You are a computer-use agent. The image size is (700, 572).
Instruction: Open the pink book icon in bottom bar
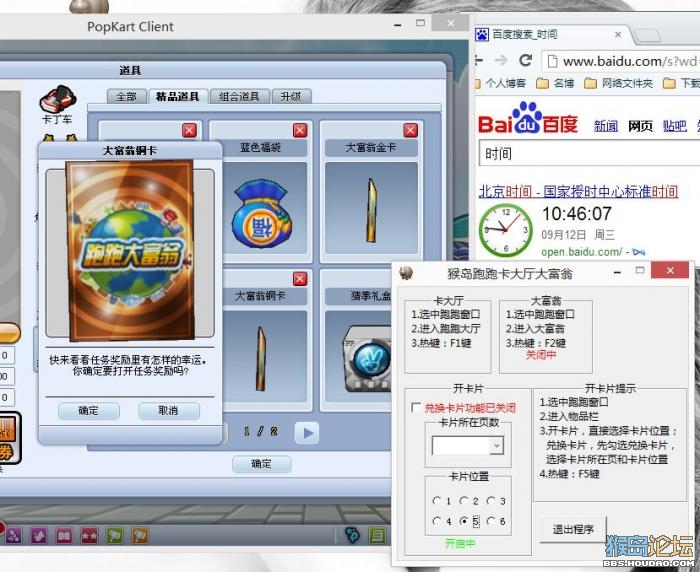(64, 535)
